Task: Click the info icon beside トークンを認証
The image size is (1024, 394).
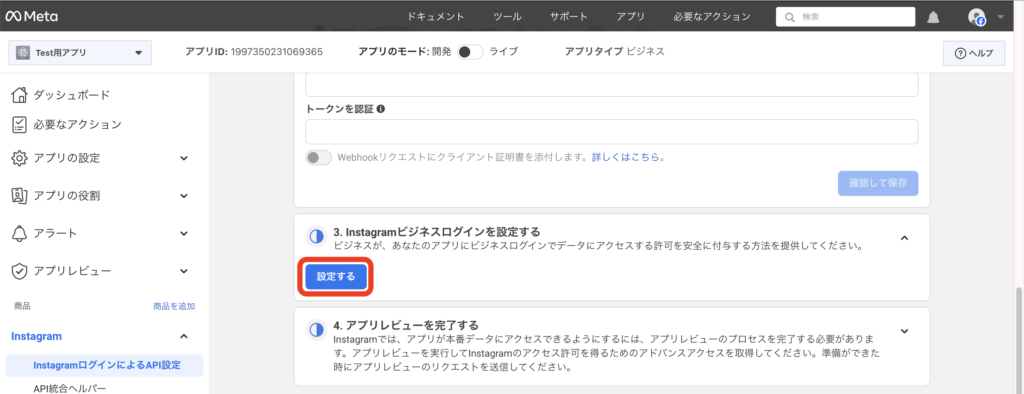Action: pos(381,109)
